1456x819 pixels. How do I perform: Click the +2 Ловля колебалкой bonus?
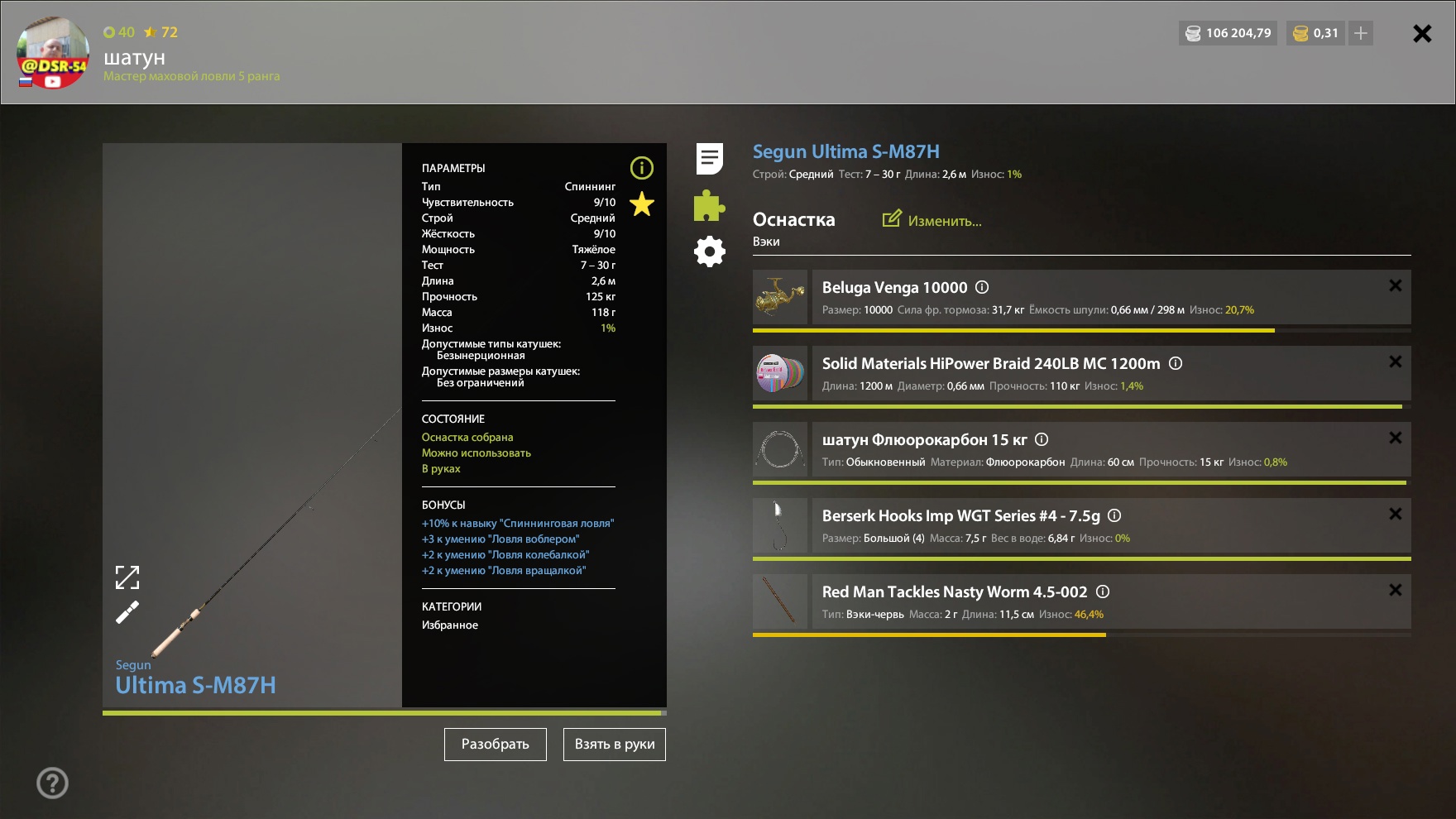pyautogui.click(x=505, y=554)
